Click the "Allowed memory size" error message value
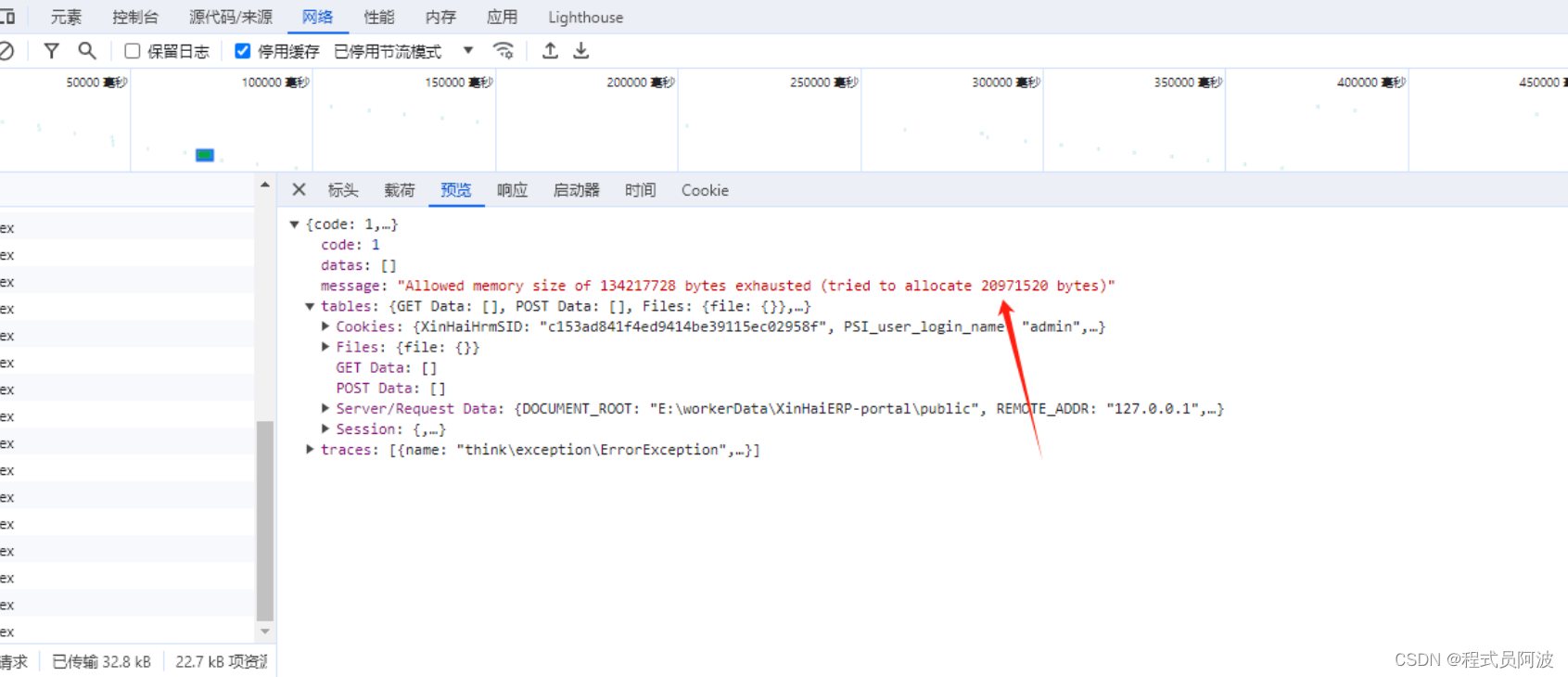Screen dimensions: 1568x677 point(756,286)
